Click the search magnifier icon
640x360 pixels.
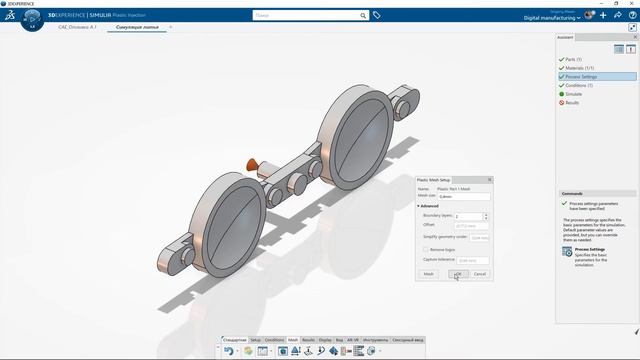pos(363,16)
